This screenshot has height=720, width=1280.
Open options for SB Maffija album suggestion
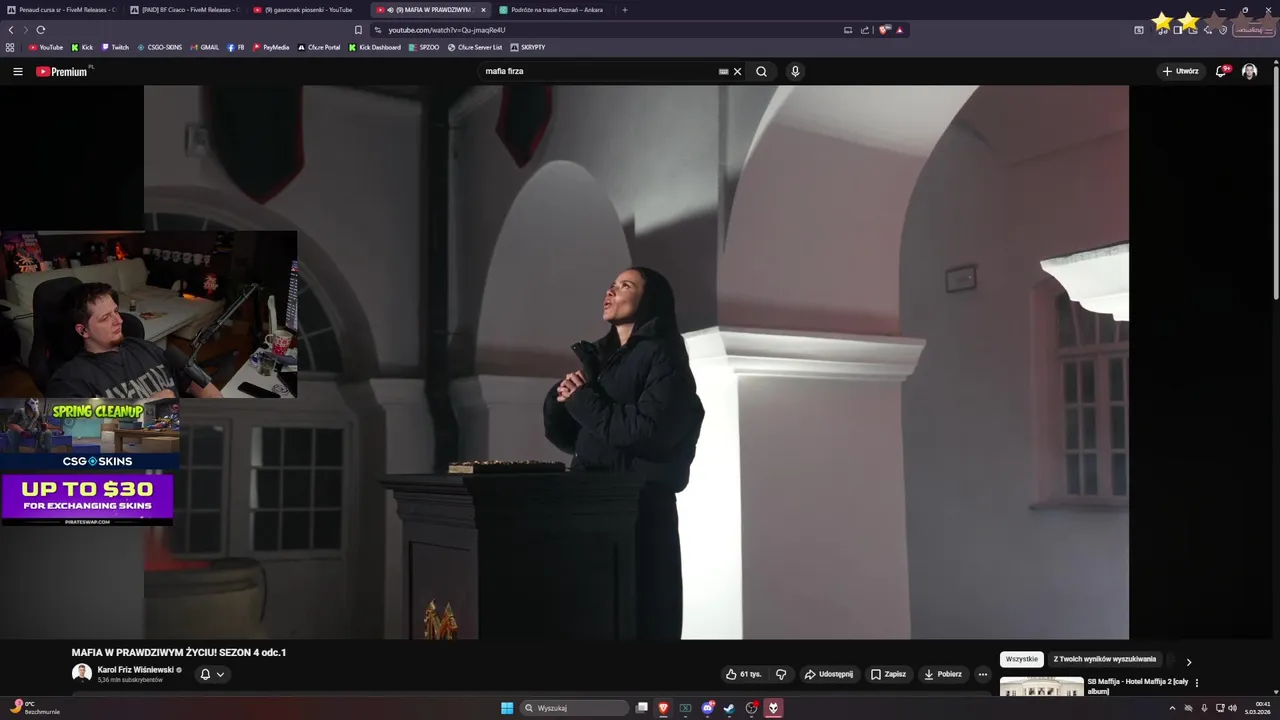coord(1196,683)
